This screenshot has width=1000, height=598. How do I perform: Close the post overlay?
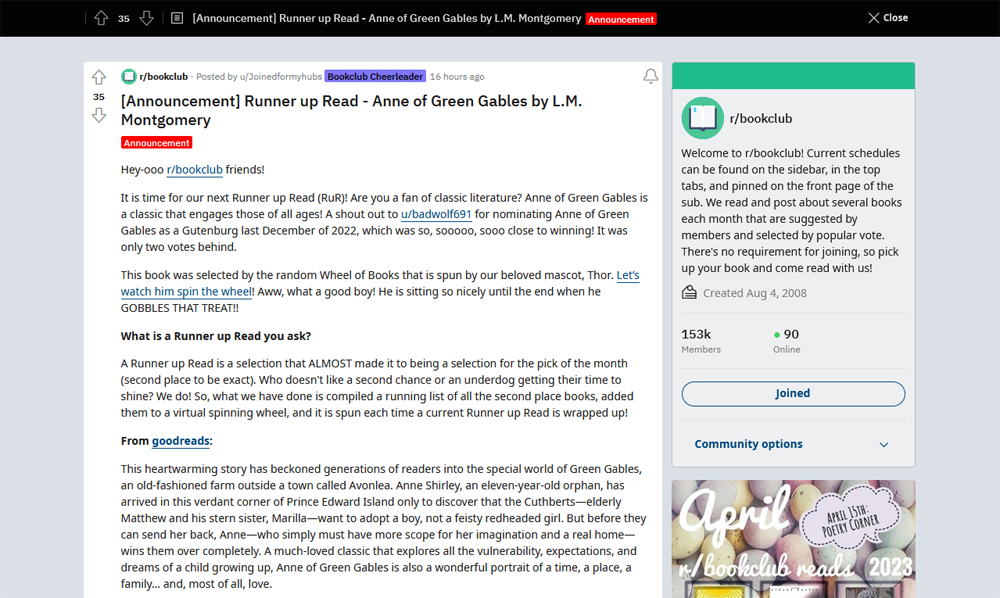pyautogui.click(x=888, y=18)
